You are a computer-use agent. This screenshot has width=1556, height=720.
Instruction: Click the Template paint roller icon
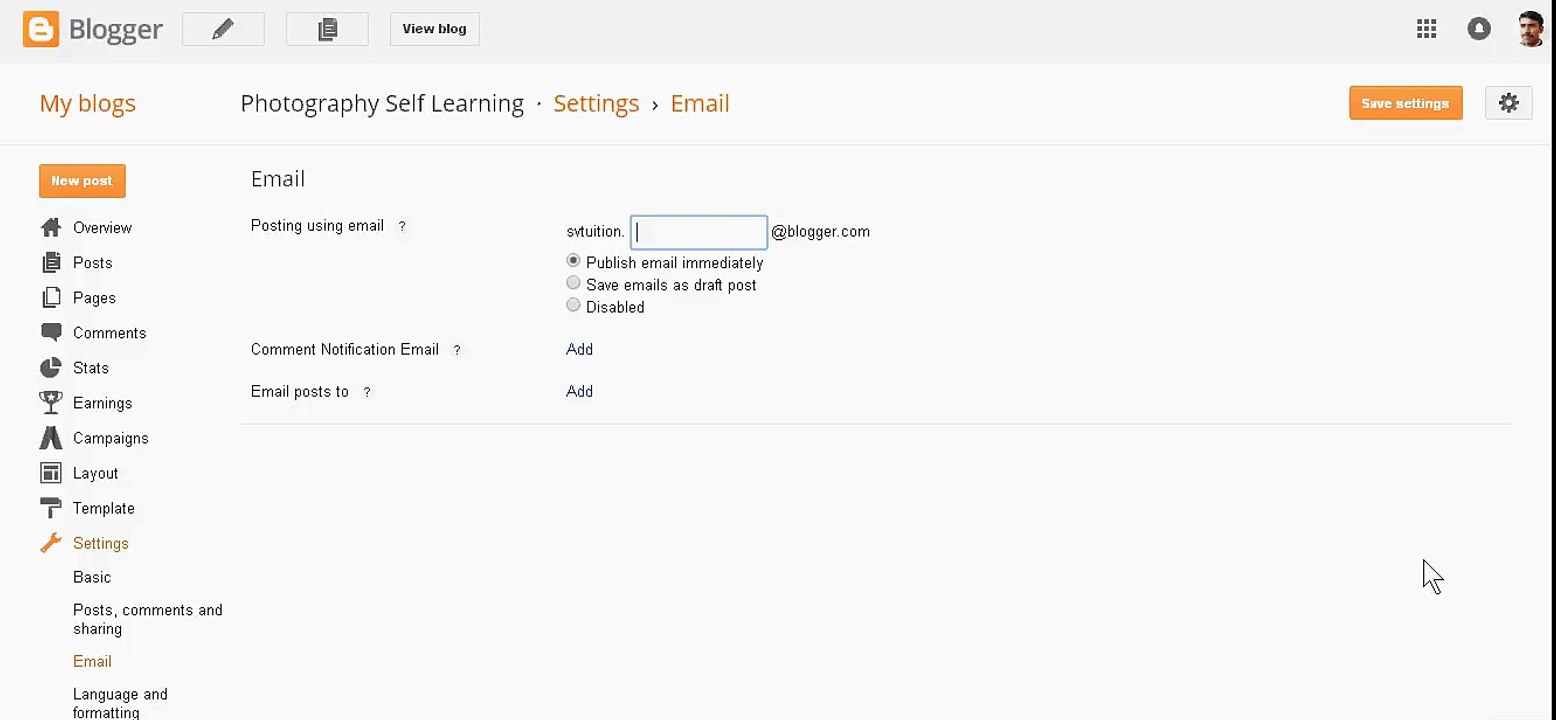[51, 508]
